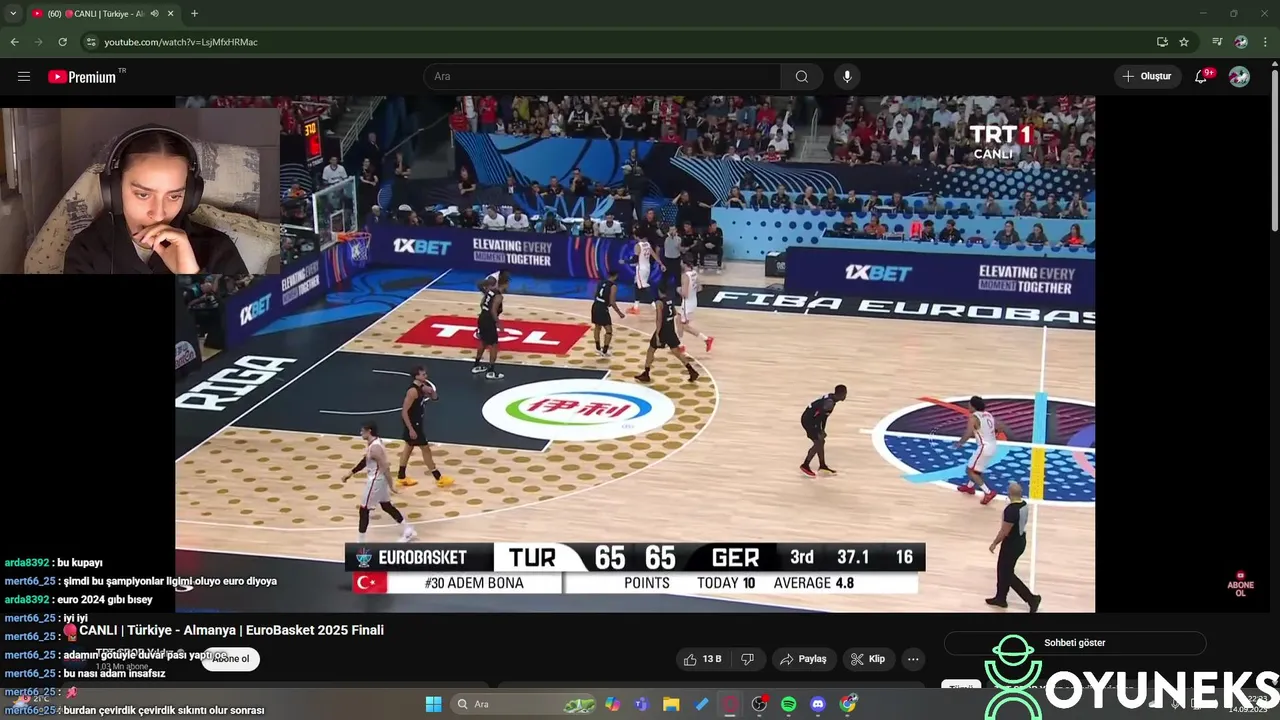Open more actions ellipsis under video
1280x720 pixels.
click(x=912, y=659)
